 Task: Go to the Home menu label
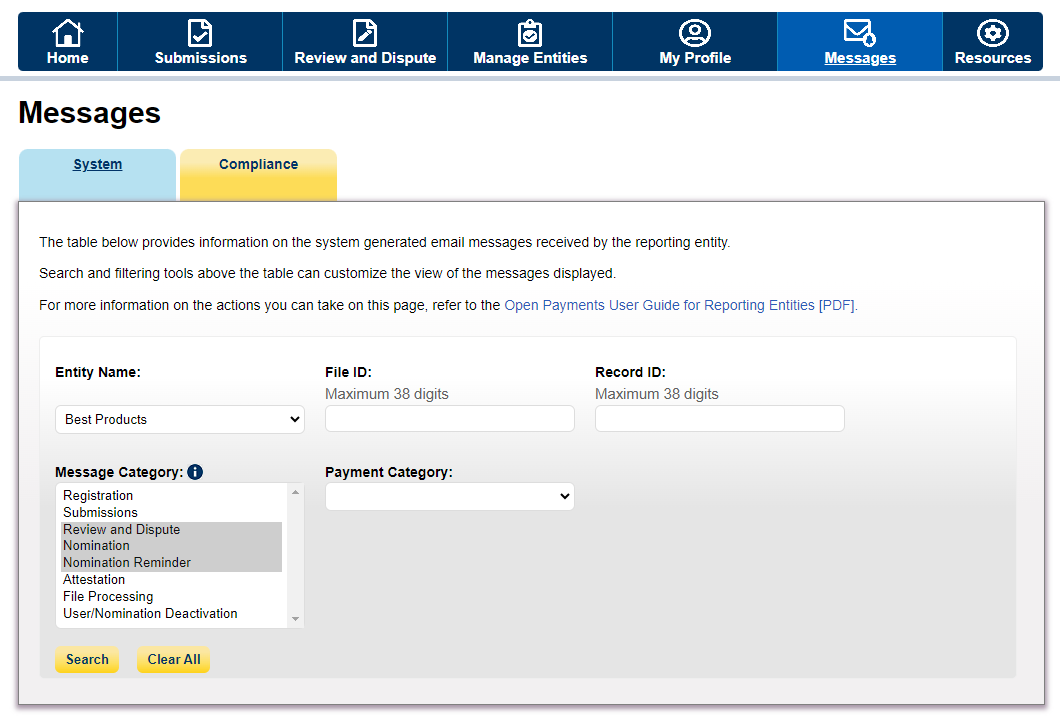pyautogui.click(x=68, y=58)
